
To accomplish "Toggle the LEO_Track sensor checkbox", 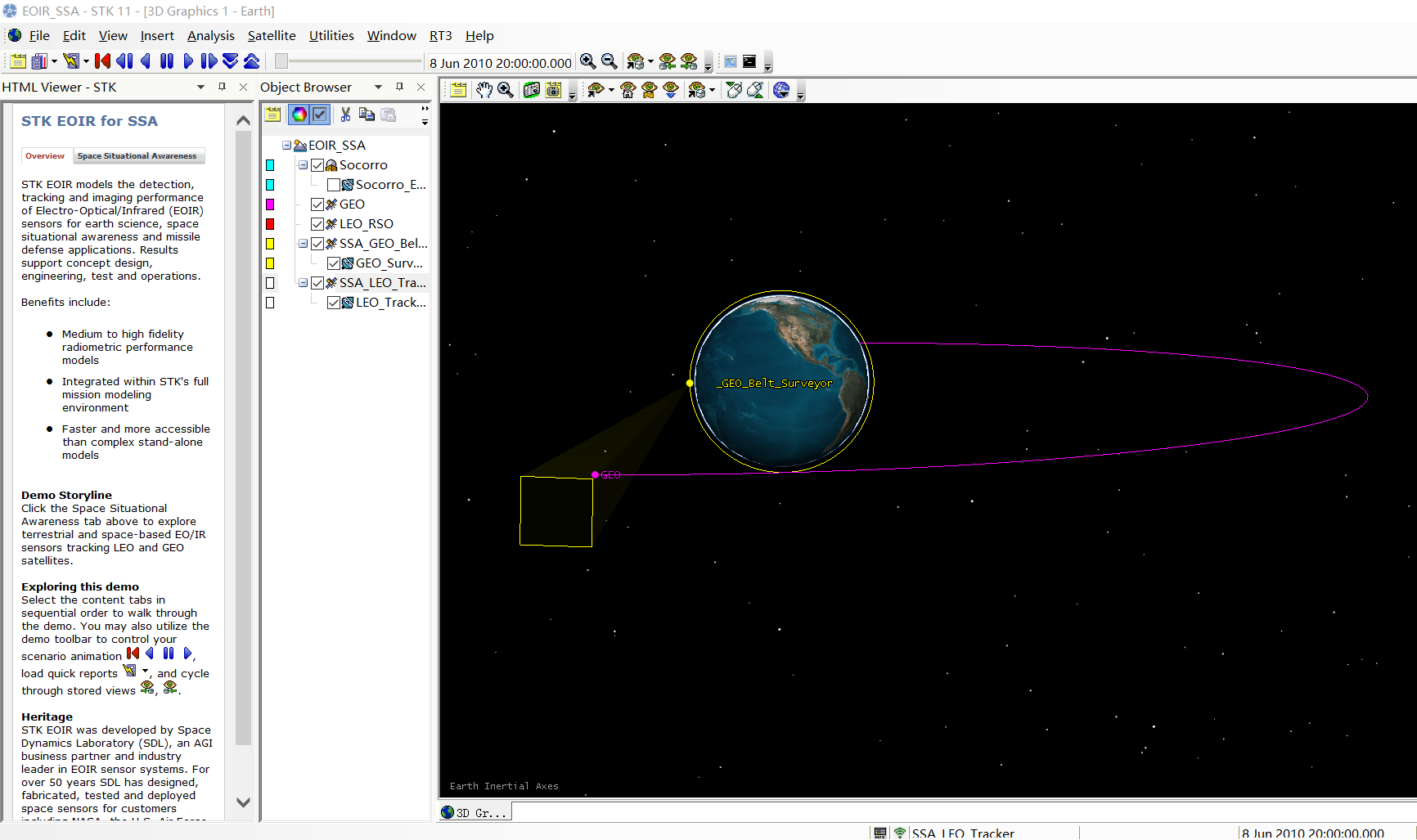I will 334,303.
